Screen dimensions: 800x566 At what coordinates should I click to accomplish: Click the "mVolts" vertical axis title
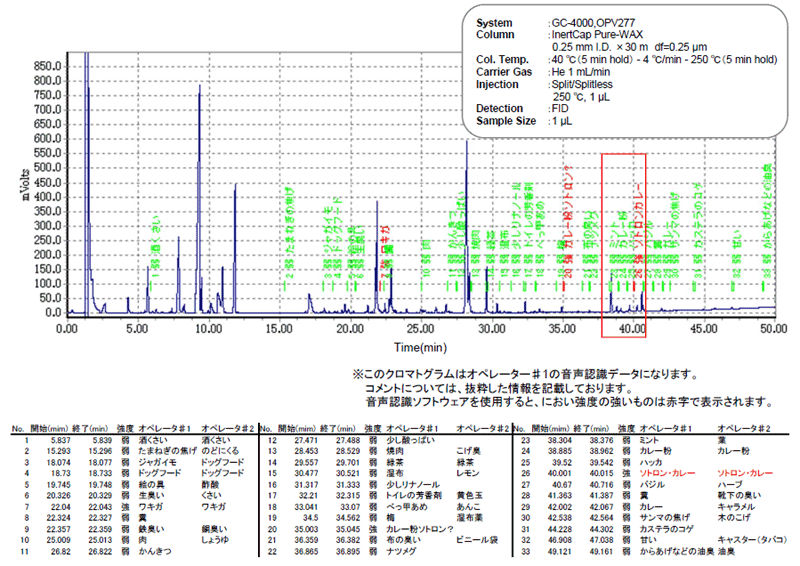[x=25, y=184]
